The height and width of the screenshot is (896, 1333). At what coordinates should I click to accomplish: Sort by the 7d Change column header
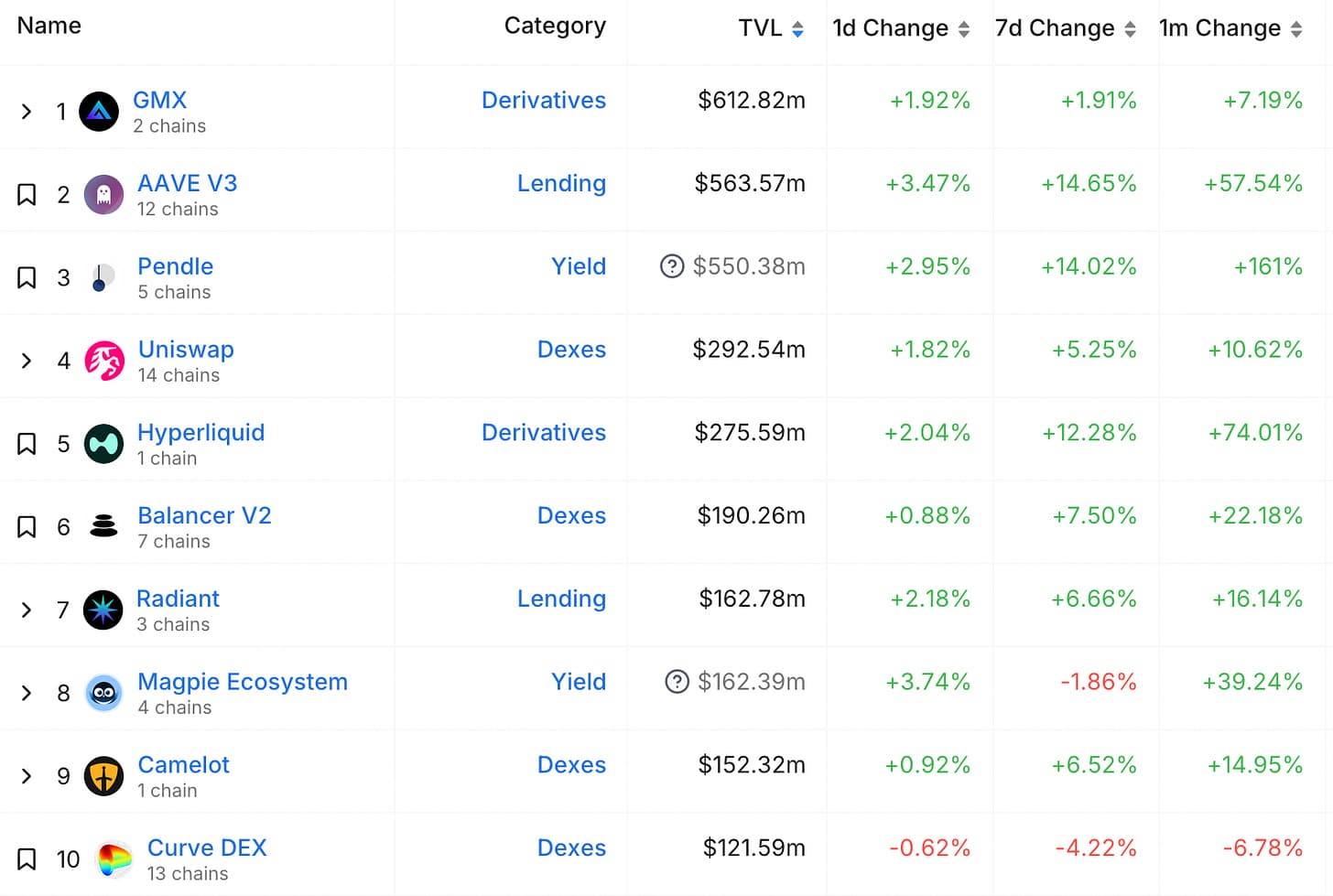point(1065,28)
